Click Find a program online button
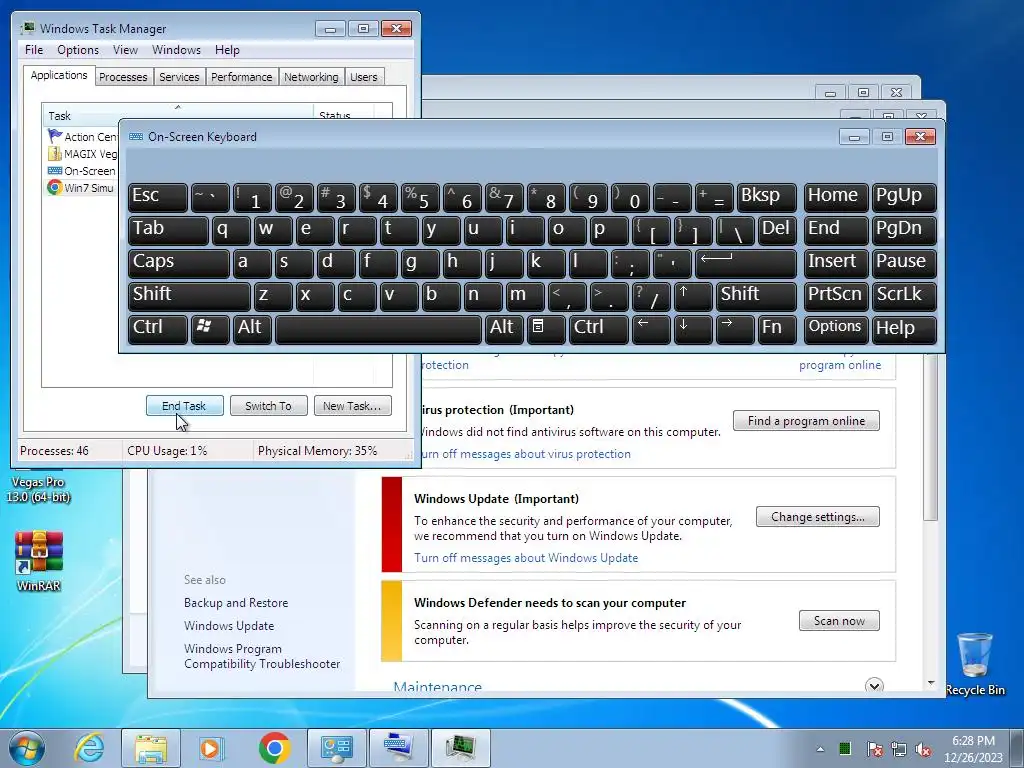This screenshot has width=1024, height=768. point(806,421)
